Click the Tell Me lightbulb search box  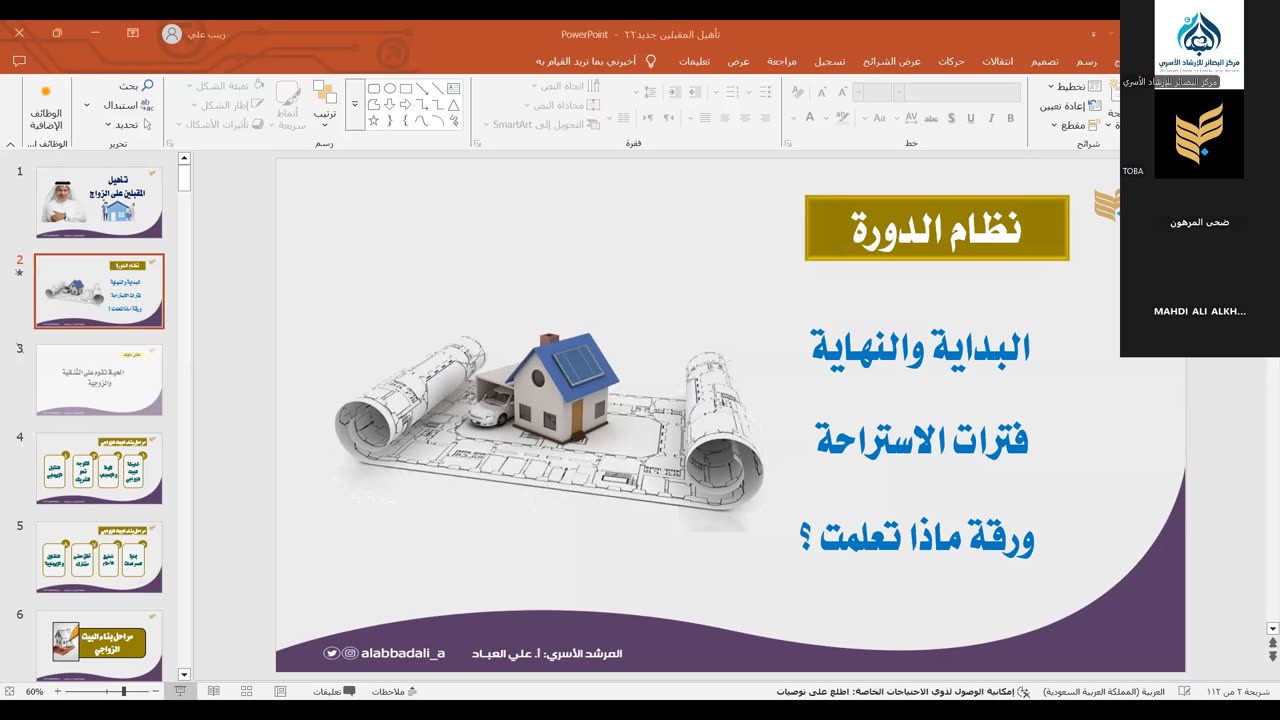point(597,61)
